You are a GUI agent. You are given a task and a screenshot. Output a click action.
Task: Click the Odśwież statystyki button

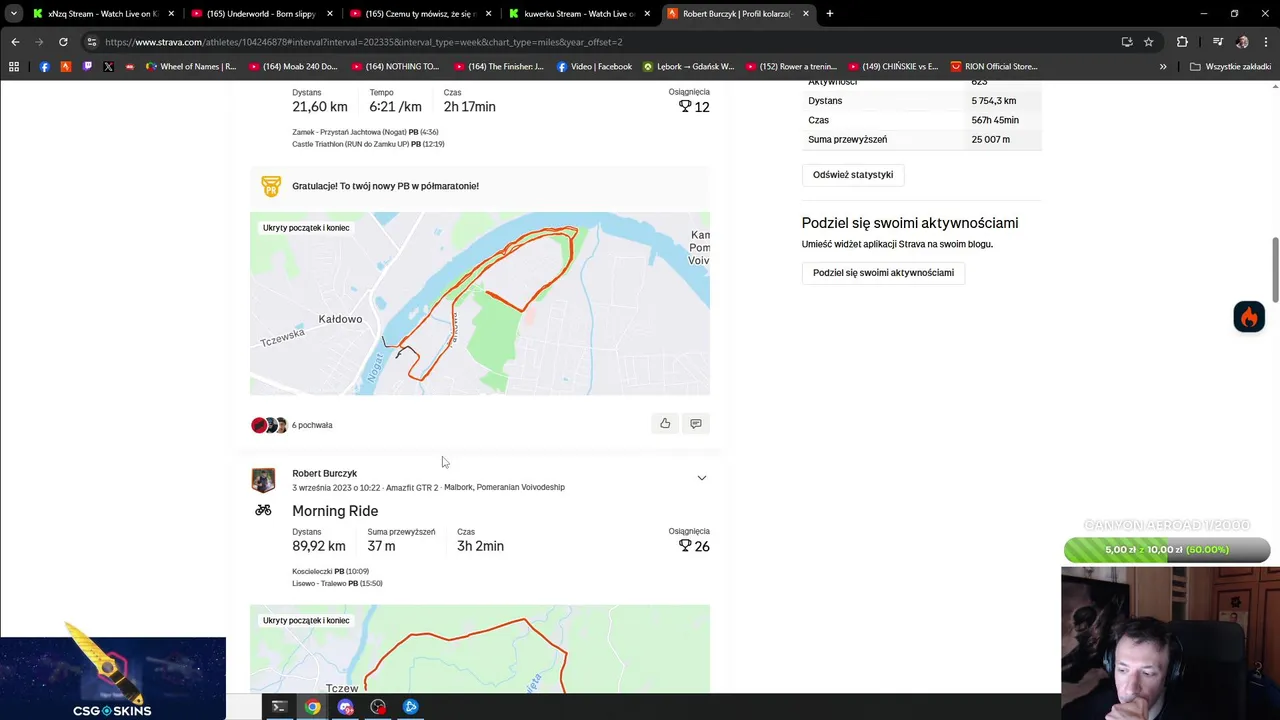point(853,175)
